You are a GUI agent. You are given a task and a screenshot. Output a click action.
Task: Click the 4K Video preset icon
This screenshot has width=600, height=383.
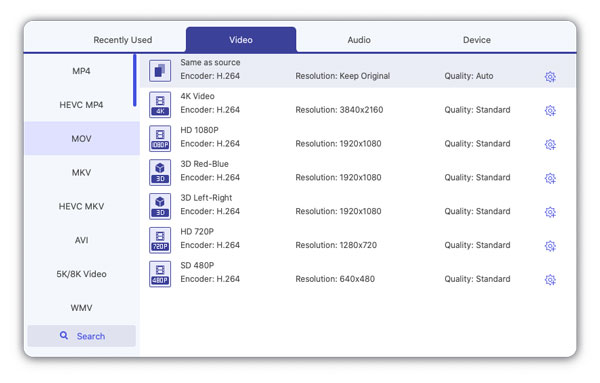pos(160,105)
